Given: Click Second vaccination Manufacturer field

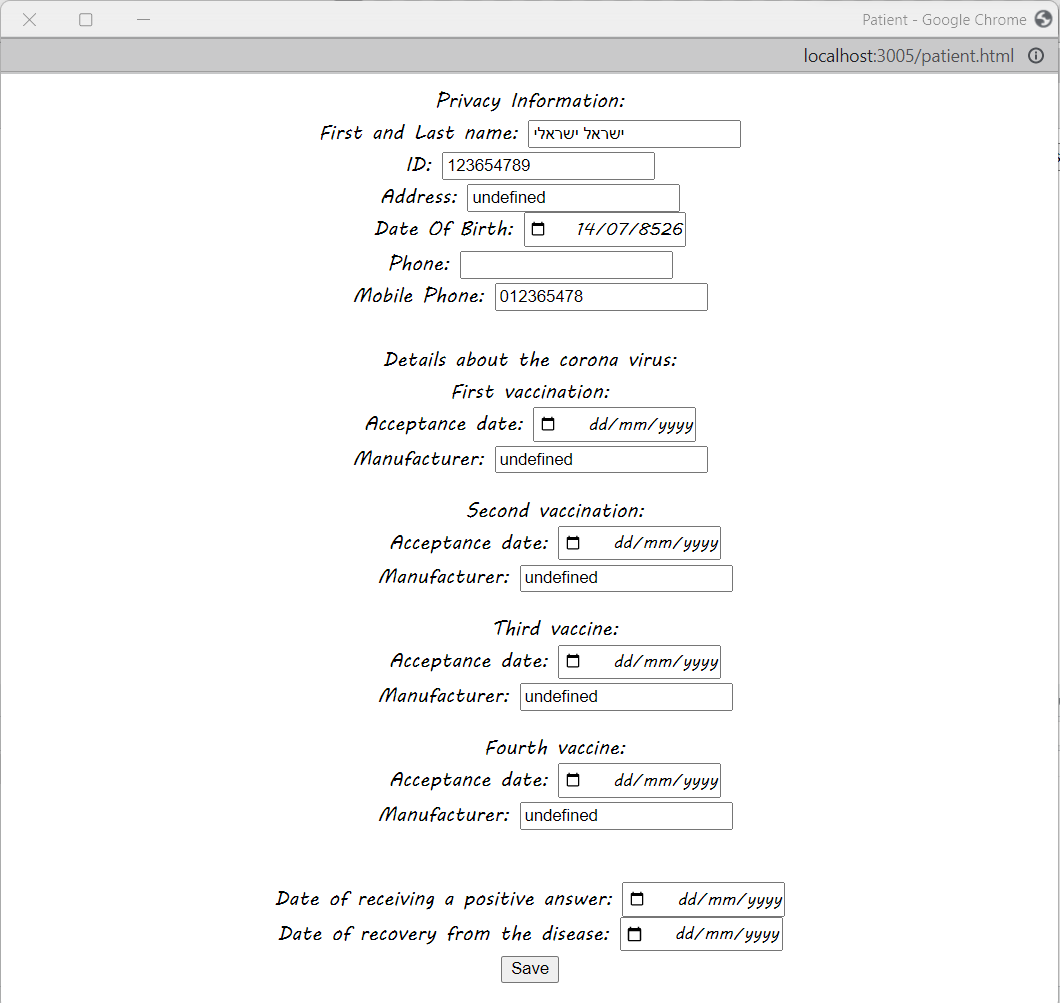Looking at the screenshot, I should pos(626,578).
